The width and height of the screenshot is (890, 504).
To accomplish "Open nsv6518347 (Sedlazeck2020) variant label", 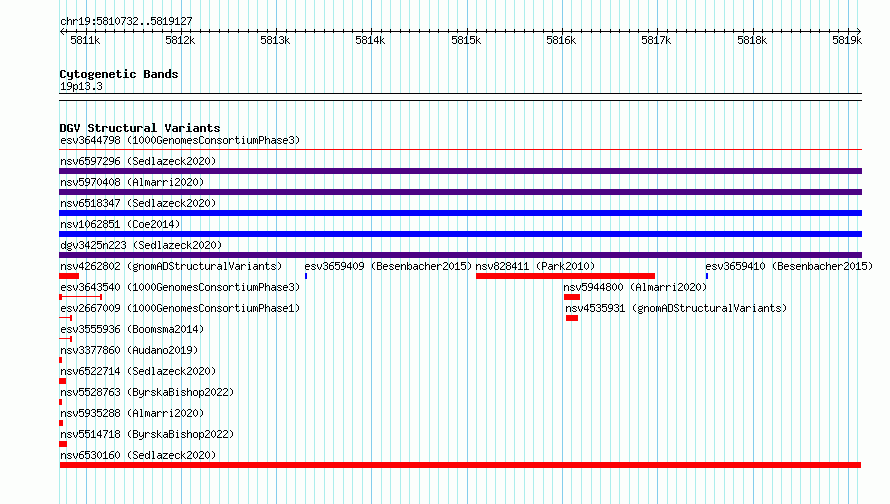I will pos(138,203).
